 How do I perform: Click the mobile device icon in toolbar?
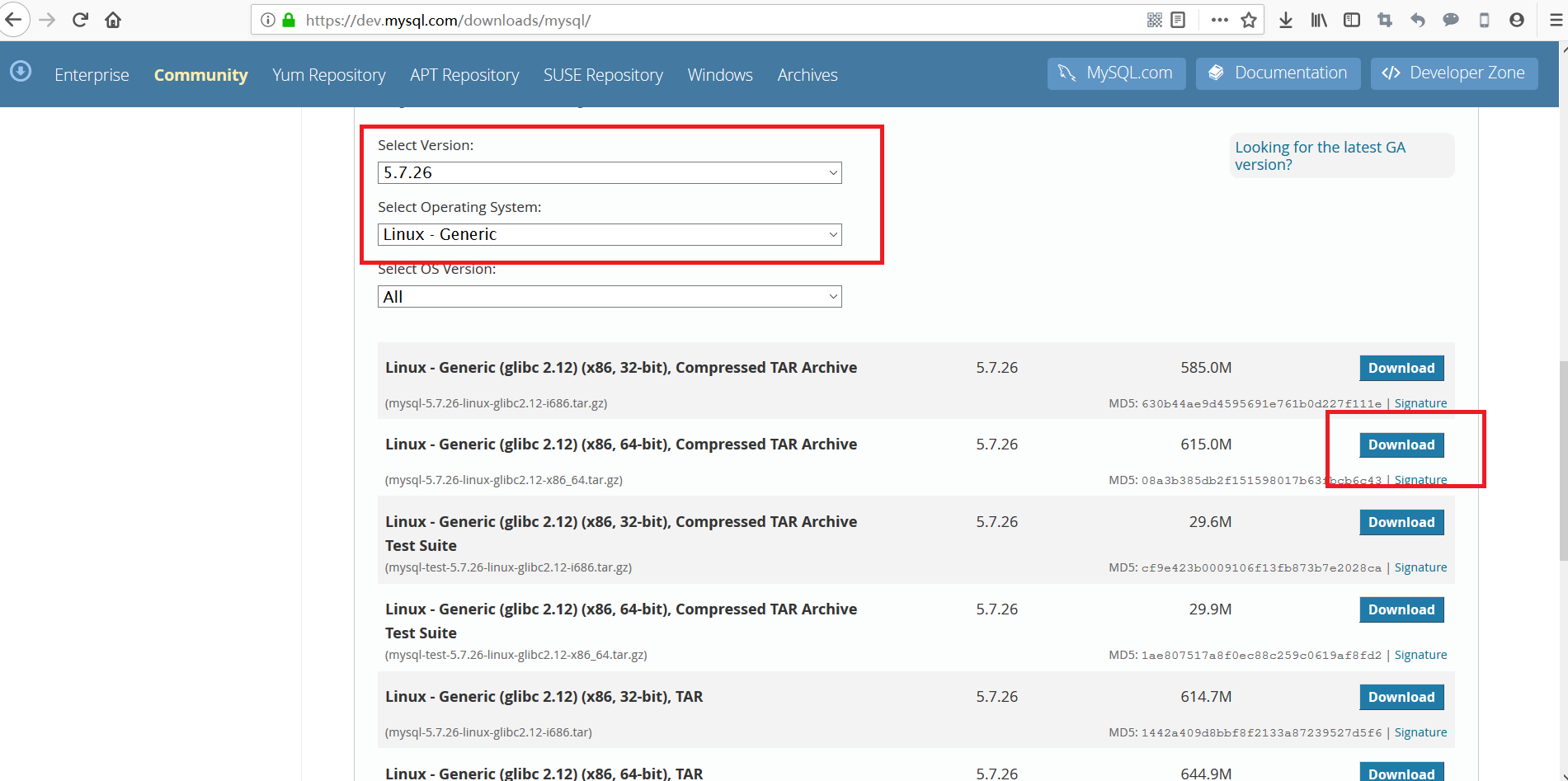[x=1484, y=20]
